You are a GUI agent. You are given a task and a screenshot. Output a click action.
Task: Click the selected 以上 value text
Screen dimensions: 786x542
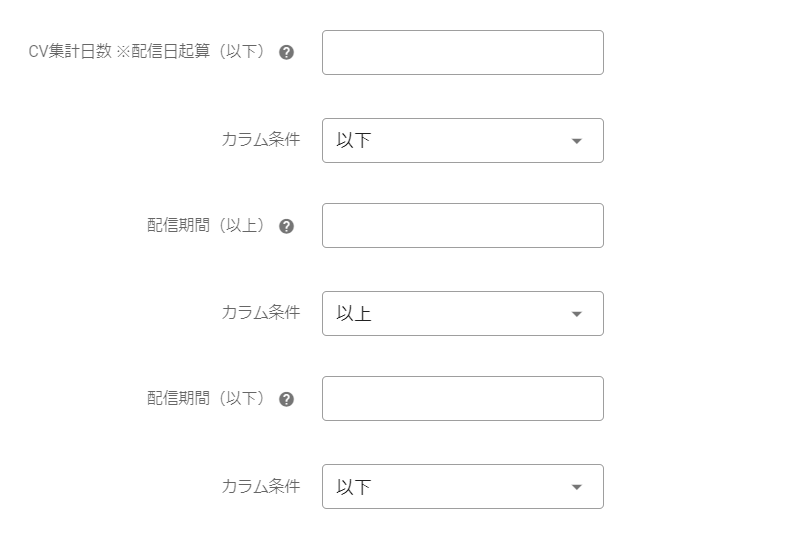click(354, 314)
